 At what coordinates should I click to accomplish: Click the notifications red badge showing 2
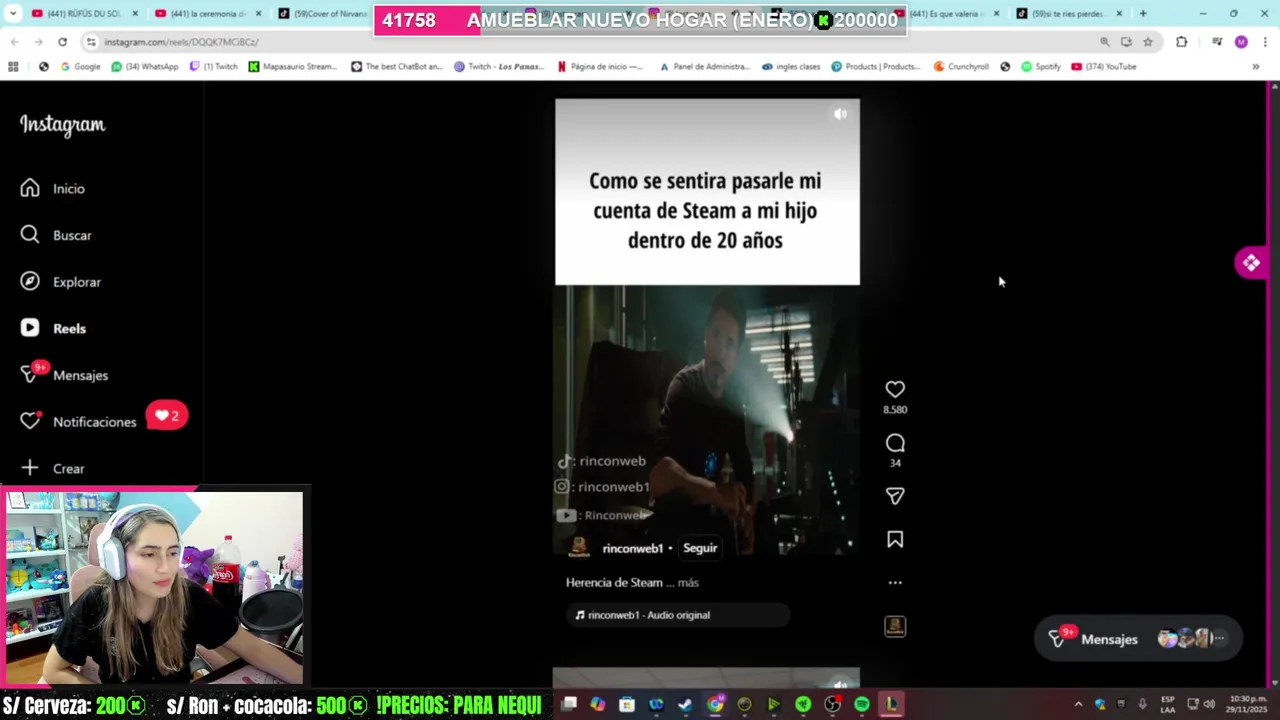[167, 416]
